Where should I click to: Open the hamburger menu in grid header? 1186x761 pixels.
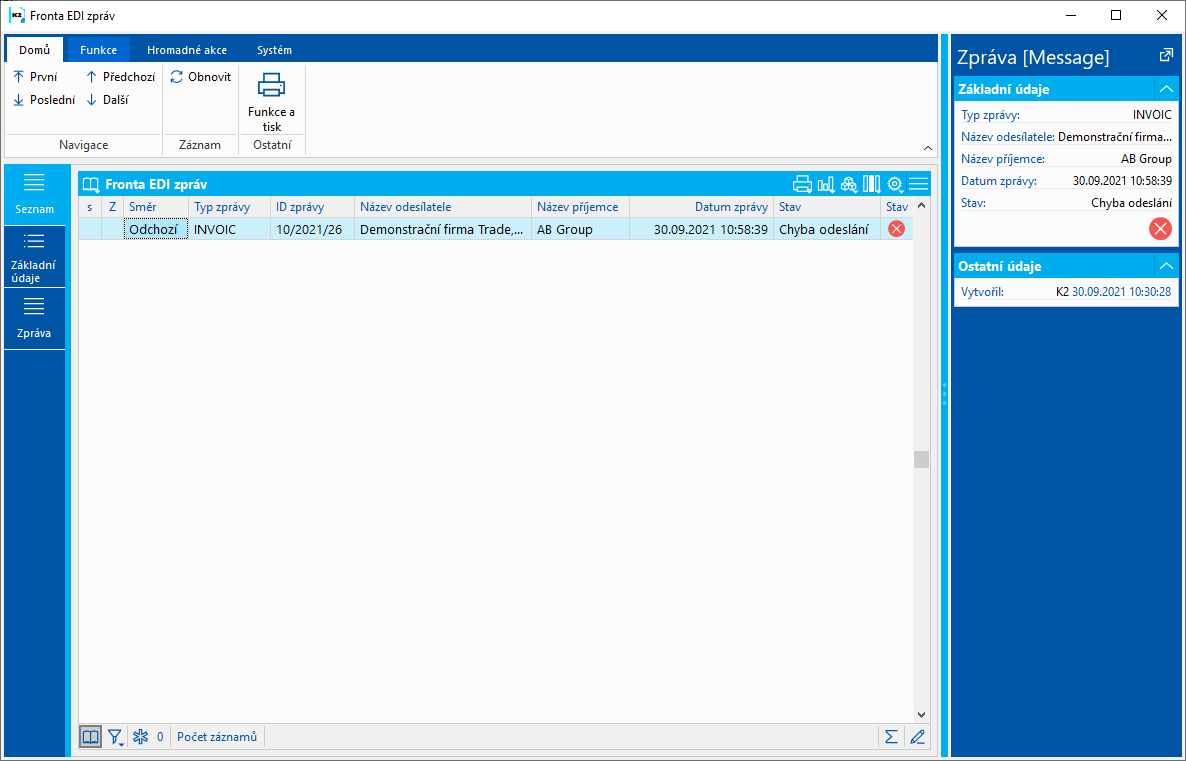tap(918, 184)
